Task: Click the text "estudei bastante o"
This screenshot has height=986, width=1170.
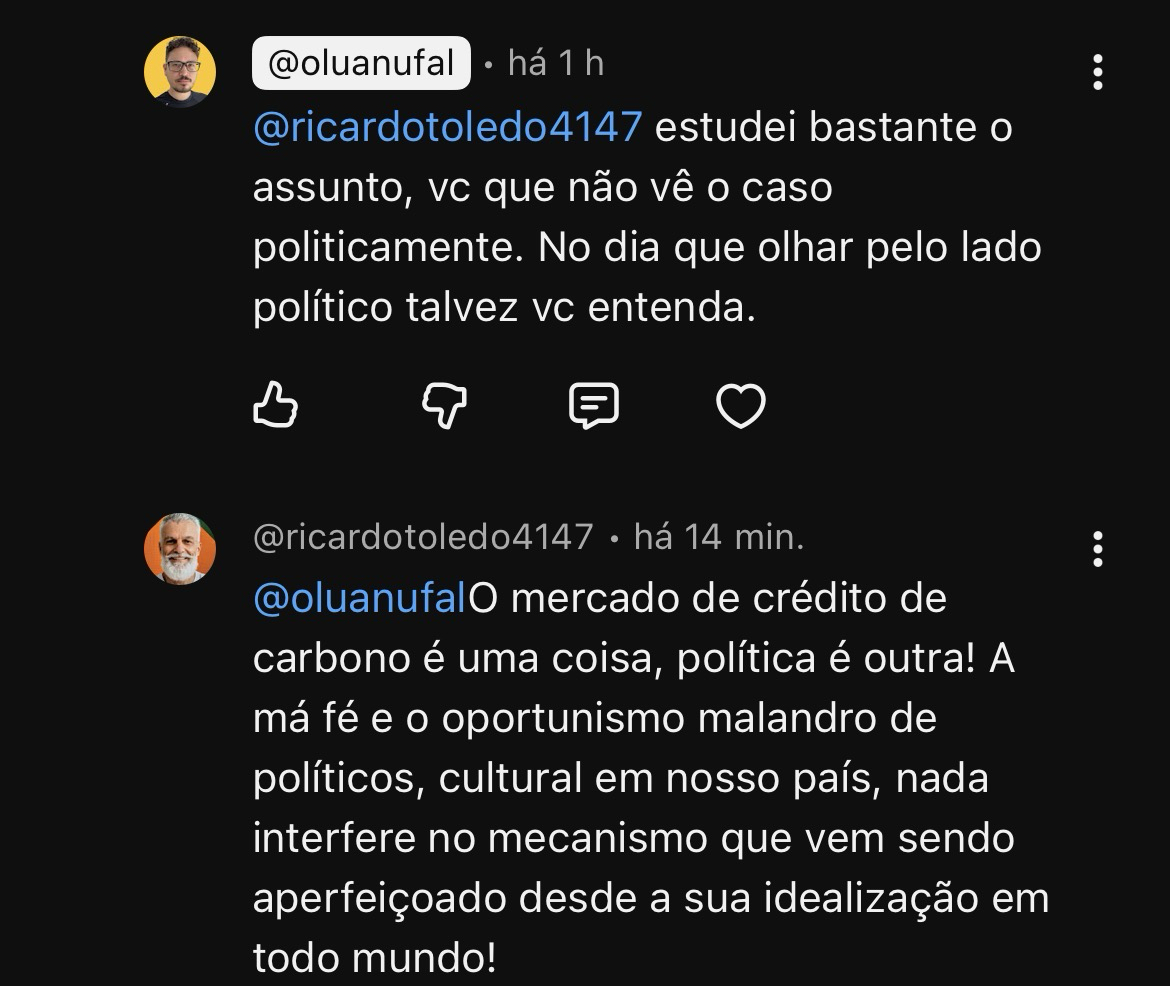Action: click(x=833, y=128)
